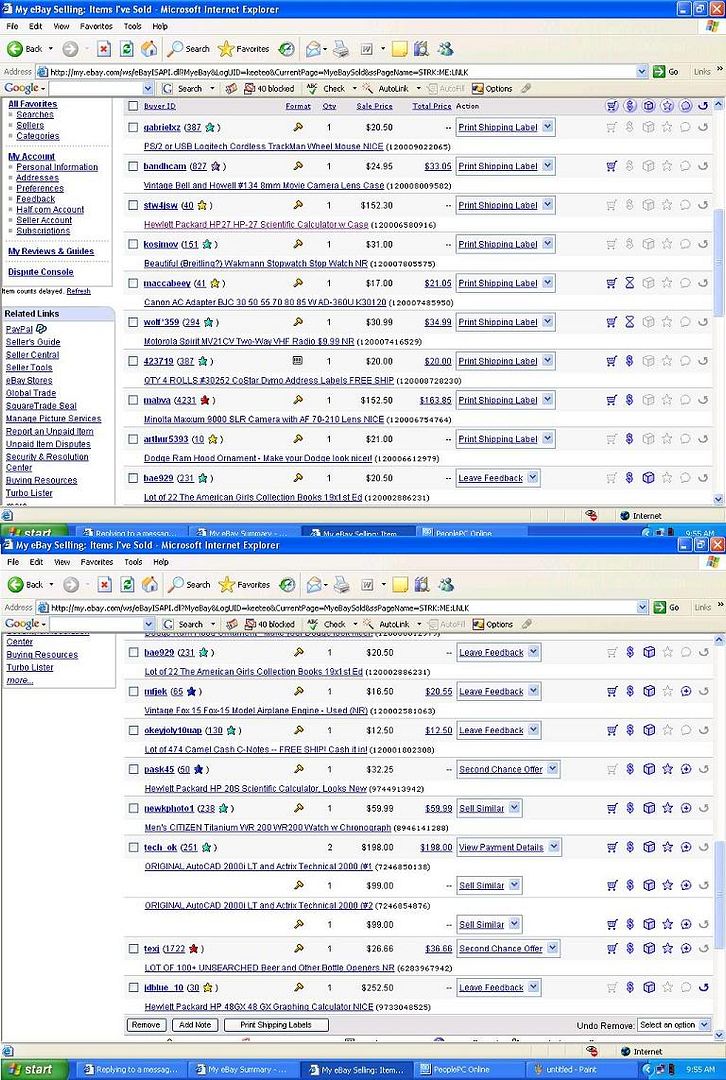Screen dimensions: 726x1080
Task: Select the checkbox for stw4jsw's sale
Action: [x=133, y=205]
